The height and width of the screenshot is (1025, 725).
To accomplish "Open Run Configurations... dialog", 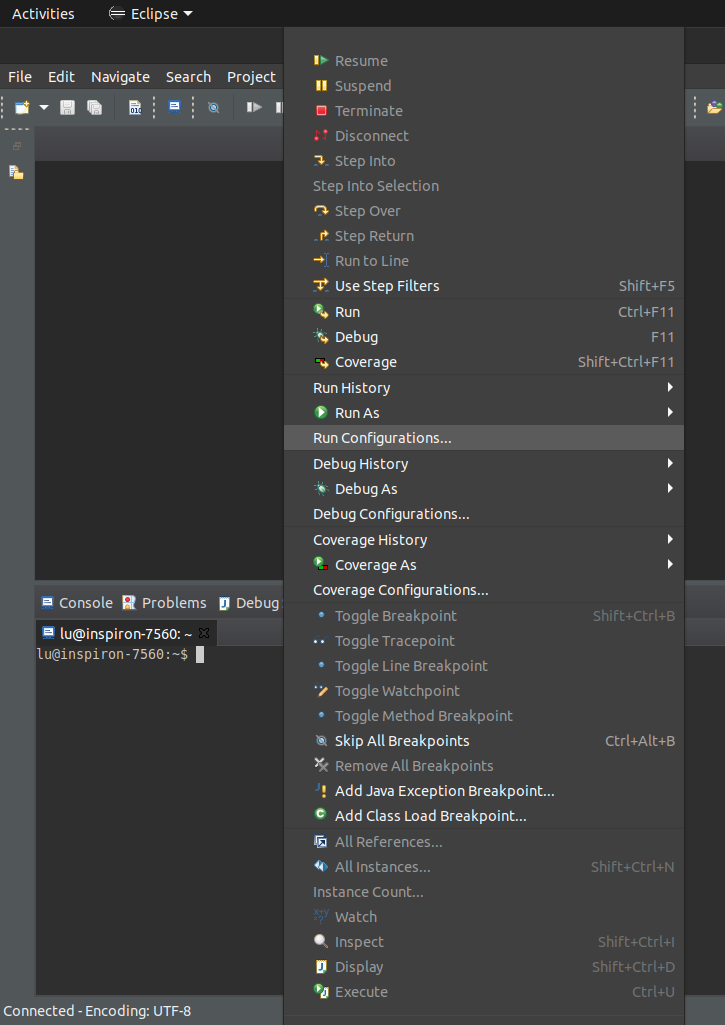I will [x=484, y=438].
